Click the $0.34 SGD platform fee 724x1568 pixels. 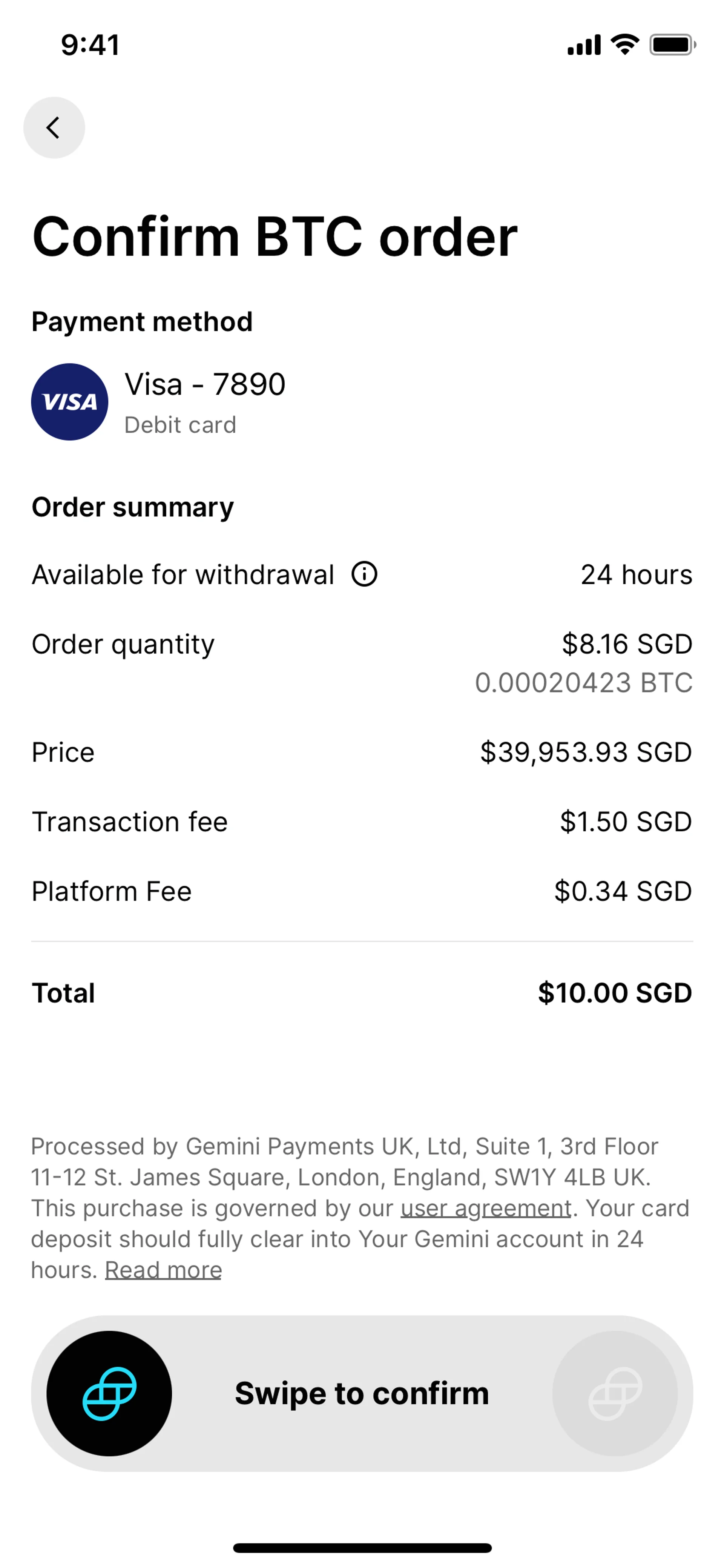(x=623, y=891)
